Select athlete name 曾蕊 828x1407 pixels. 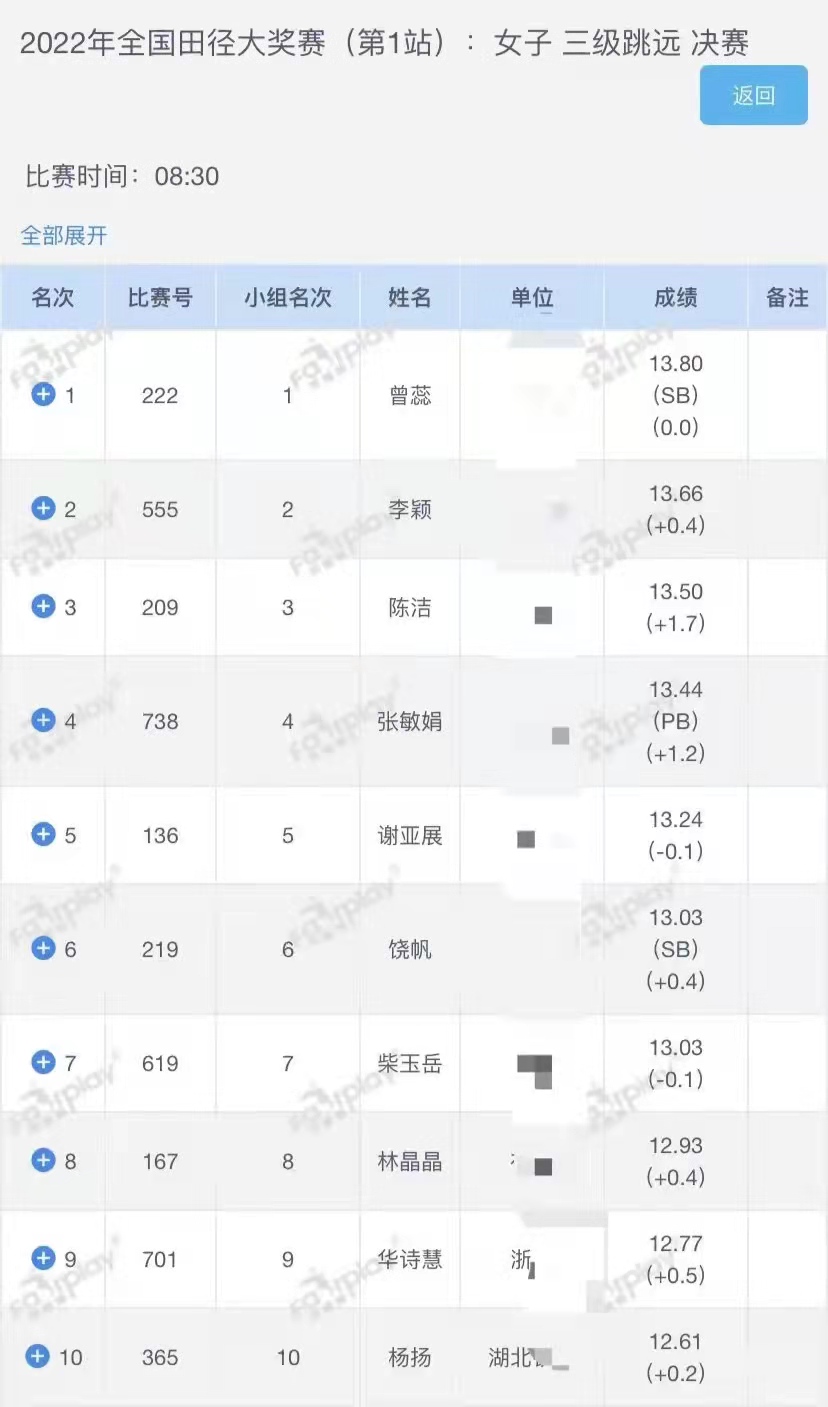coord(410,395)
